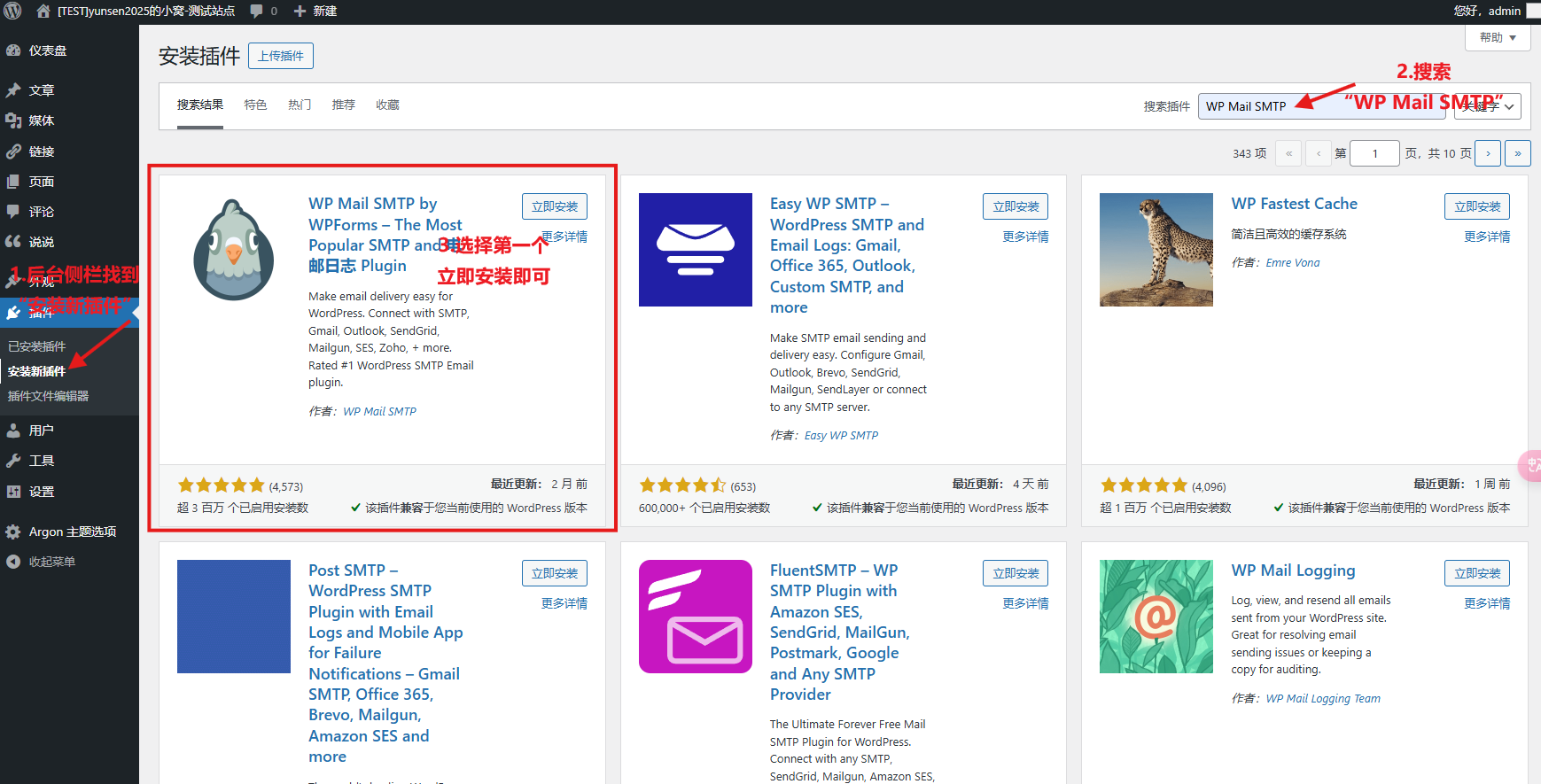
Task: Click the site home icon in admin bar
Action: [43, 11]
